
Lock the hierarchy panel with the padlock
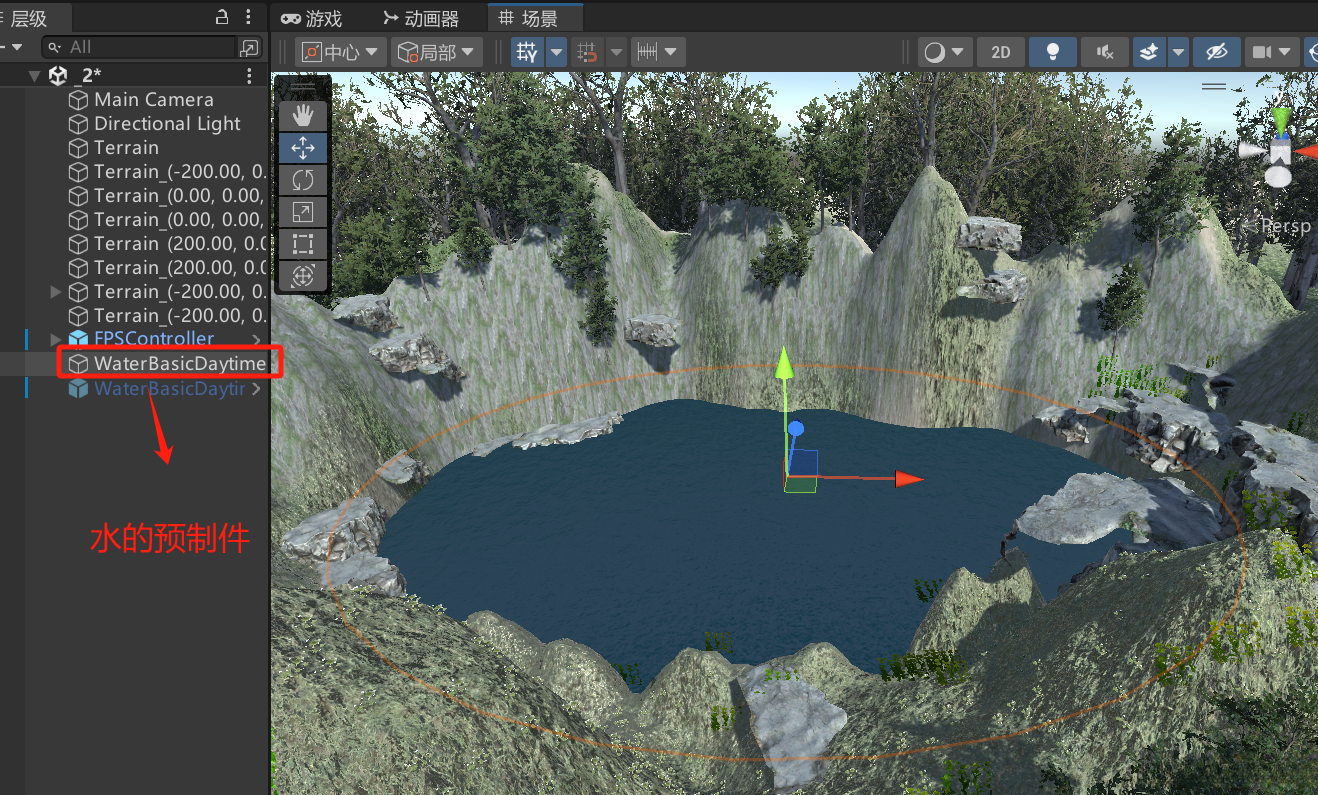click(222, 17)
